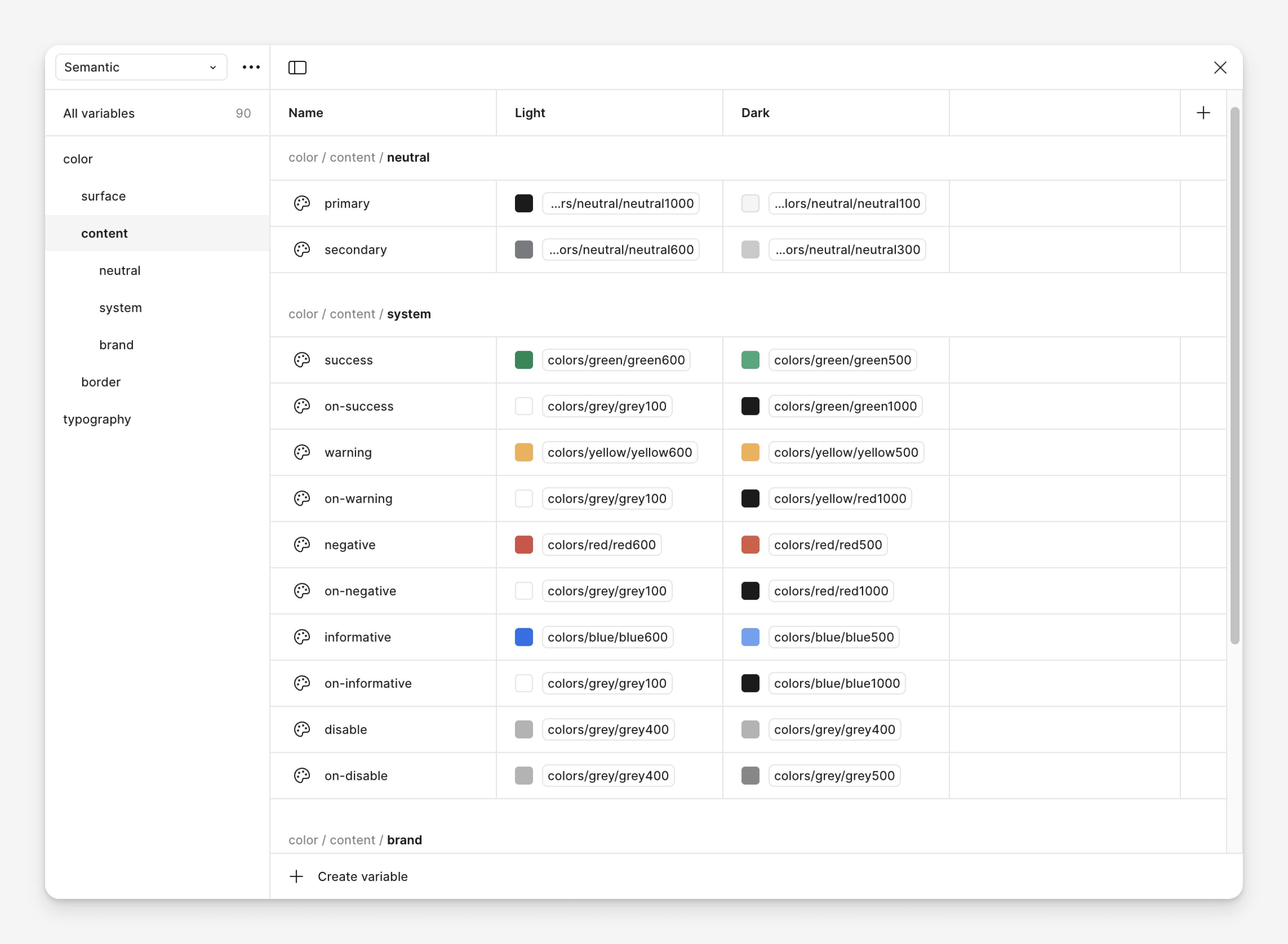Click plus icon beside Create variable
This screenshot has width=1288, height=944.
296,876
